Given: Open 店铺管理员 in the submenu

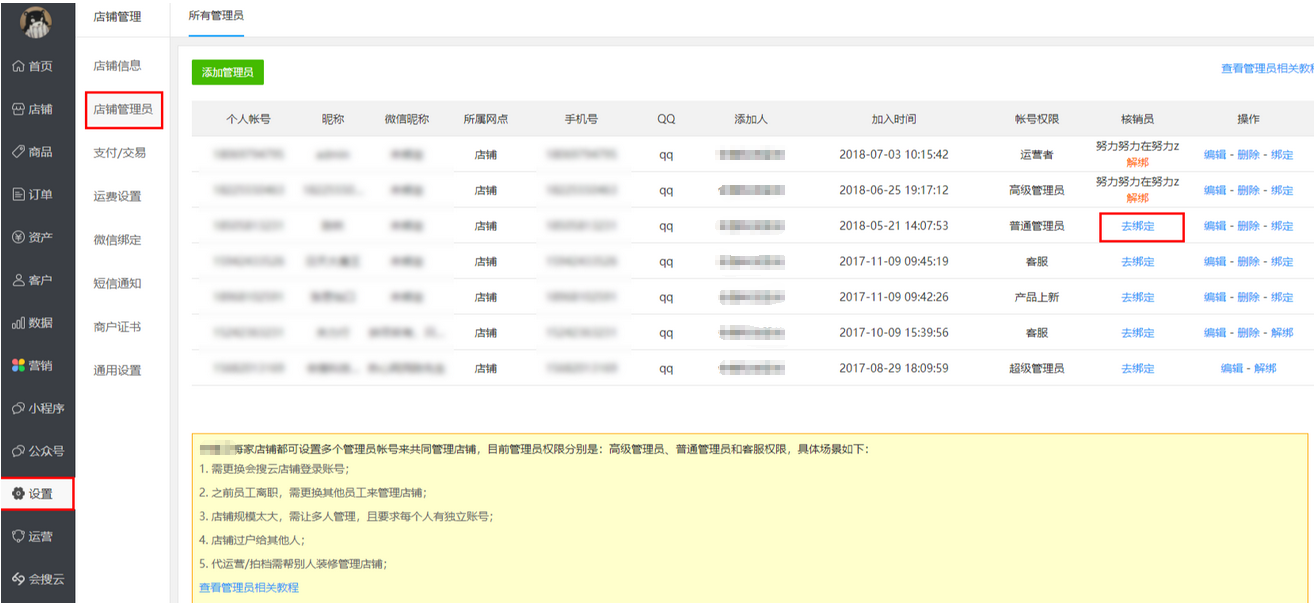Looking at the screenshot, I should pyautogui.click(x=123, y=109).
